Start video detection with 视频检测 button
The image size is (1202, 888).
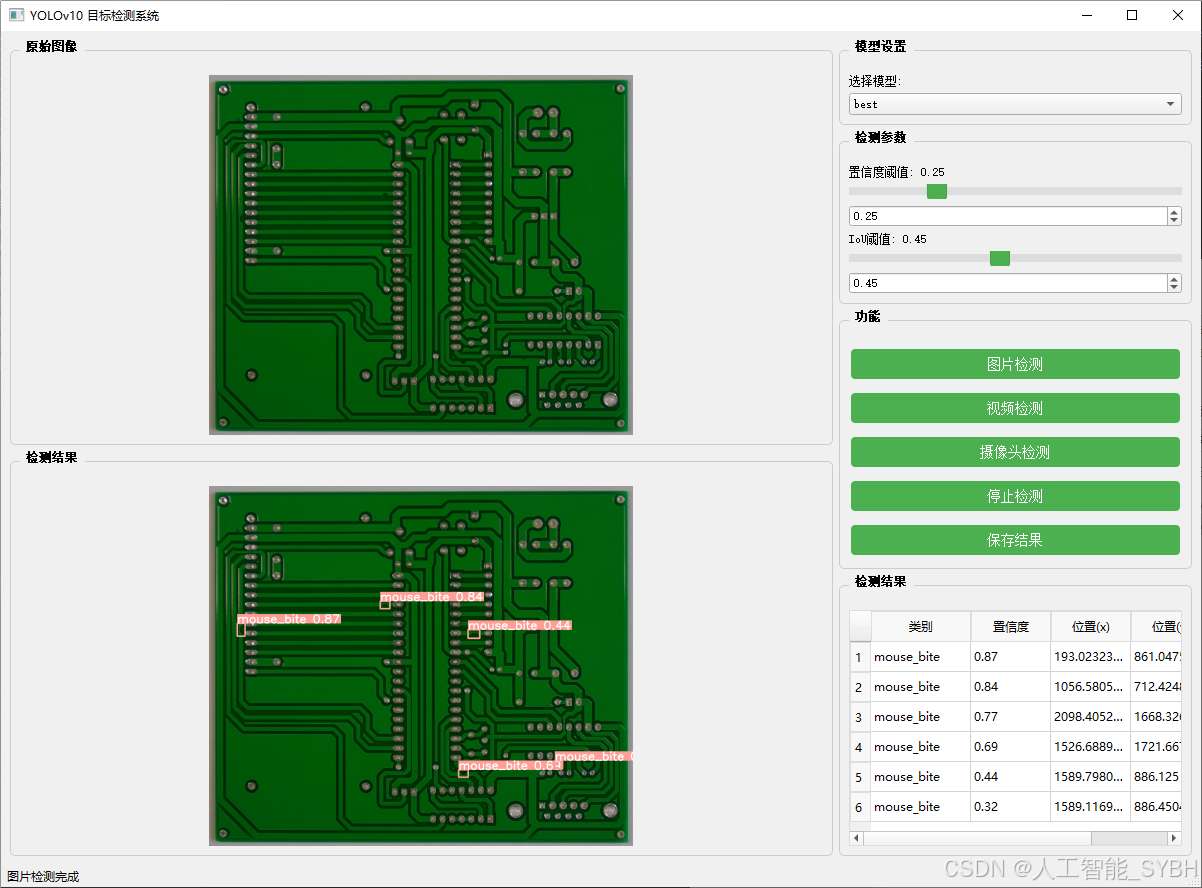(x=1014, y=408)
